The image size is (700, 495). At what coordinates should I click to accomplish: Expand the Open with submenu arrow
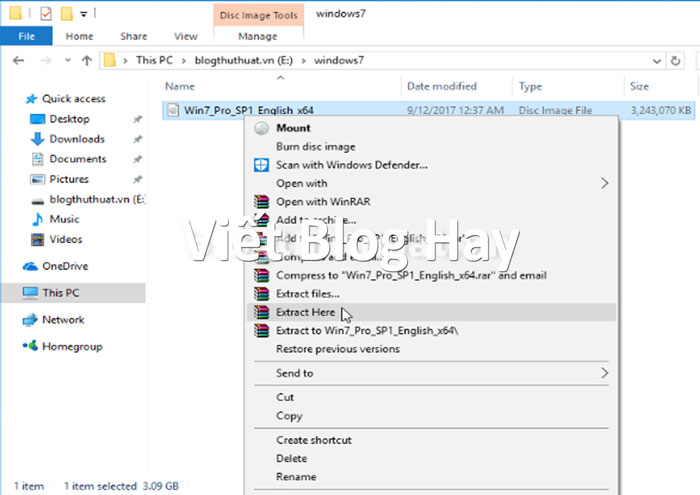pyautogui.click(x=604, y=183)
